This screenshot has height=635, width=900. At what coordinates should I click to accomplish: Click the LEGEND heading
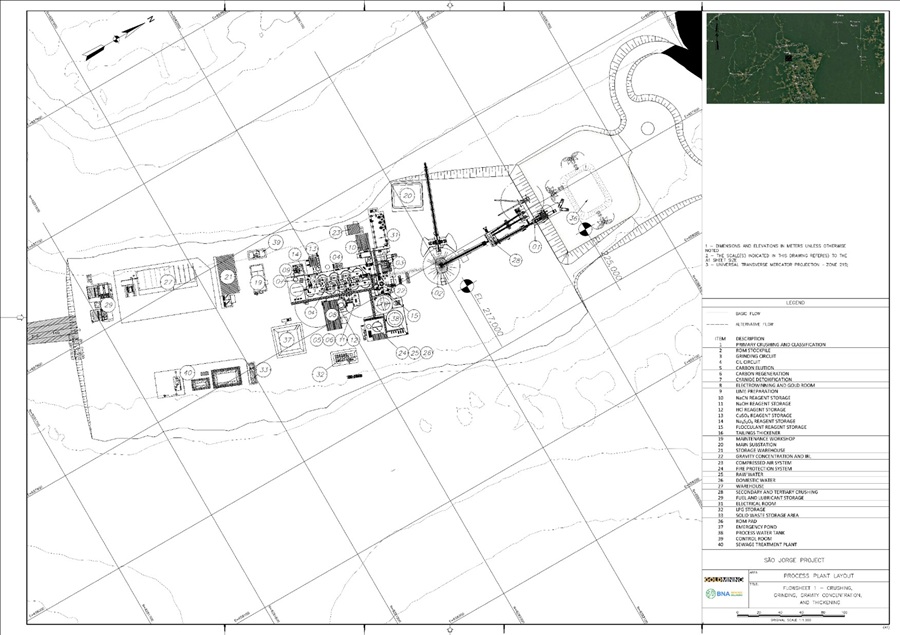(796, 303)
